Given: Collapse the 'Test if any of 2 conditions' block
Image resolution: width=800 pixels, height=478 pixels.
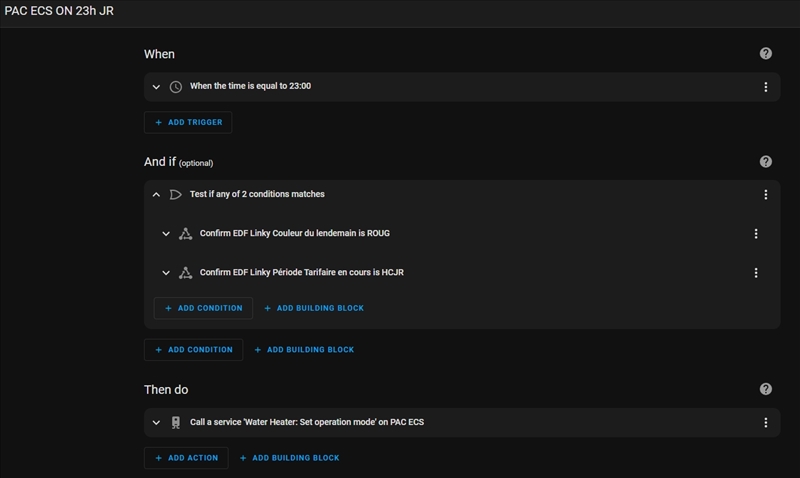Looking at the screenshot, I should pos(156,194).
